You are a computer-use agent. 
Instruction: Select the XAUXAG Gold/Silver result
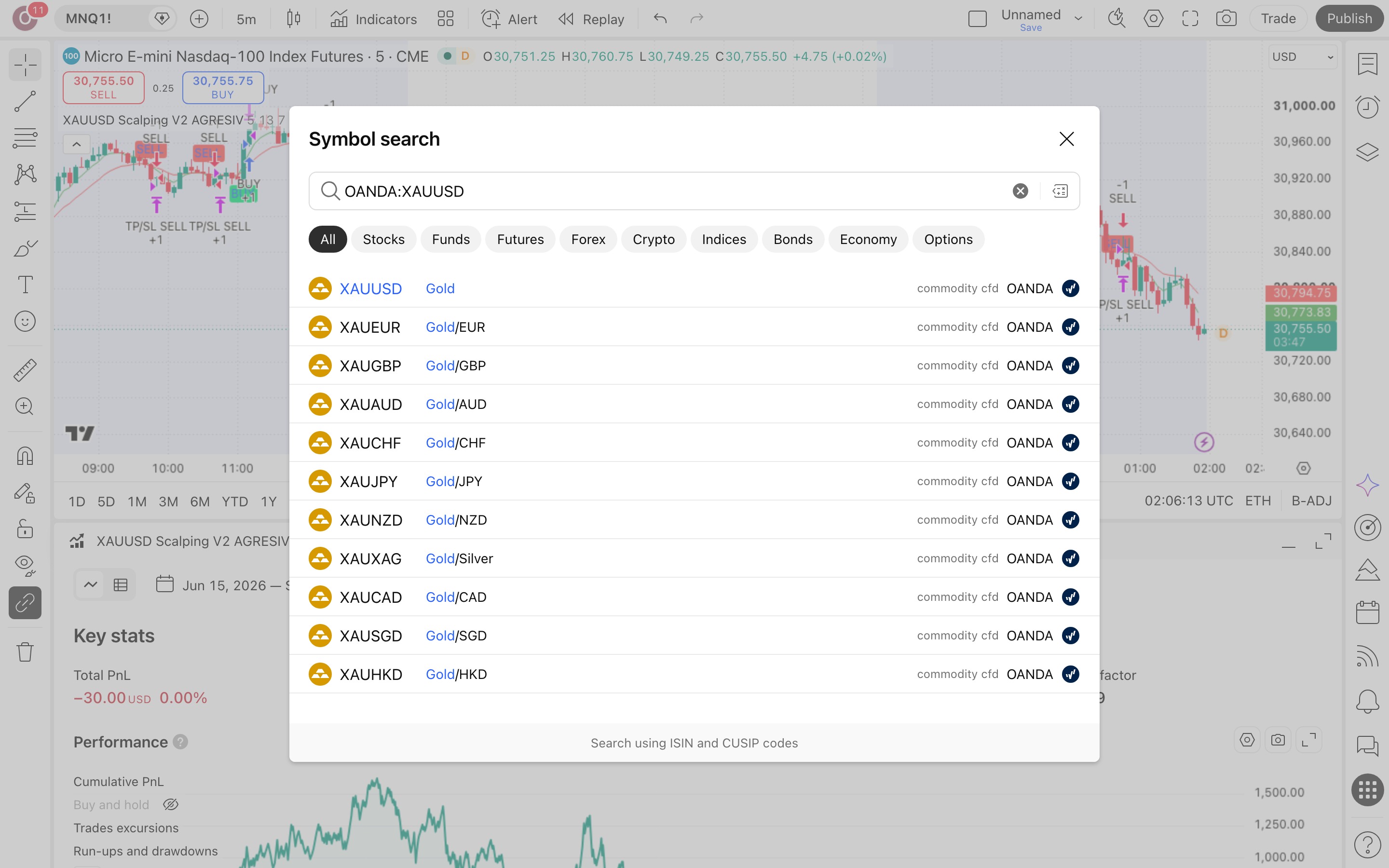694,558
